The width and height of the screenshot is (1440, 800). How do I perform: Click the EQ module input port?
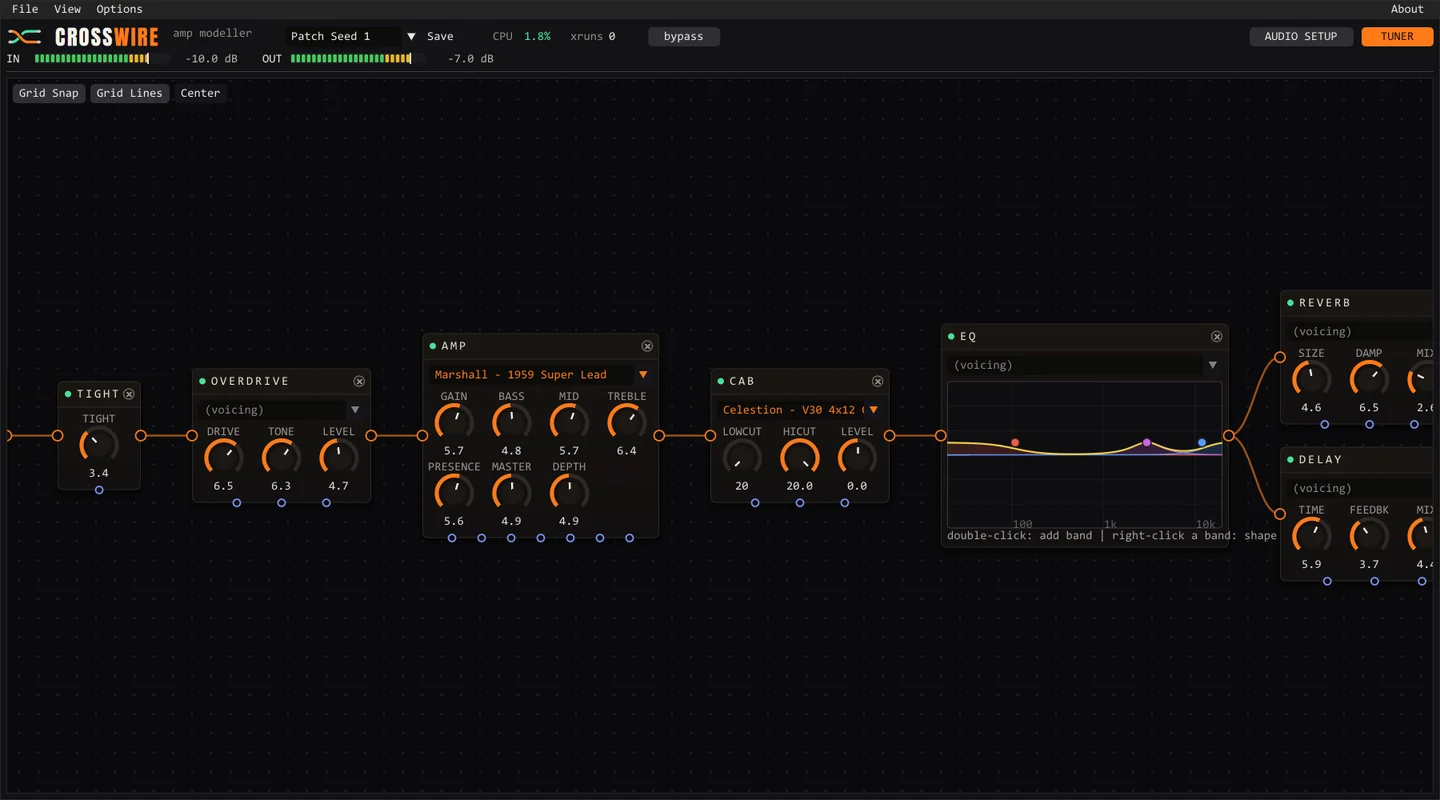pos(941,436)
